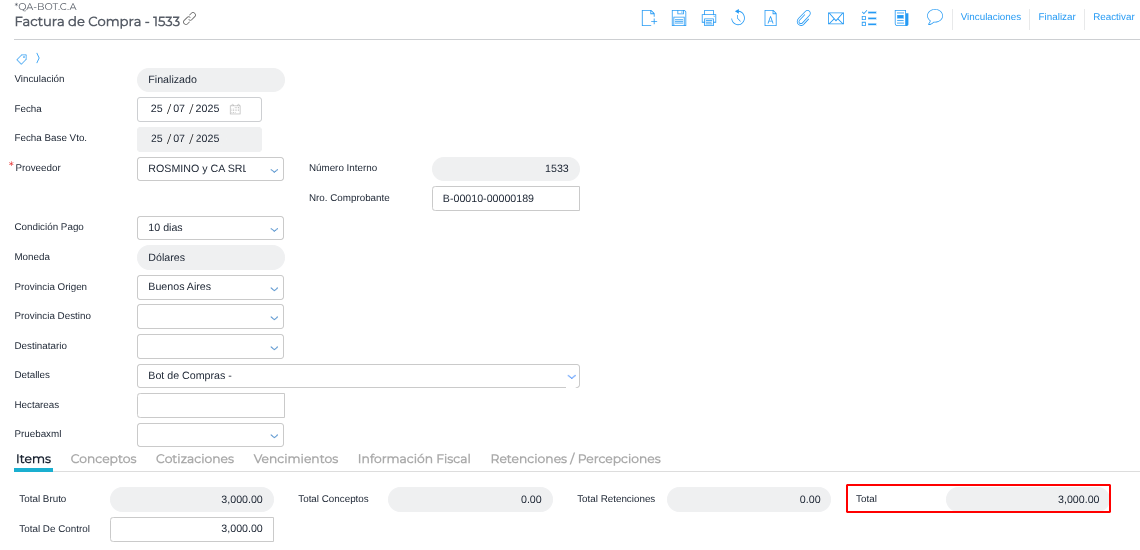Save the invoice with the diskette icon

(679, 18)
